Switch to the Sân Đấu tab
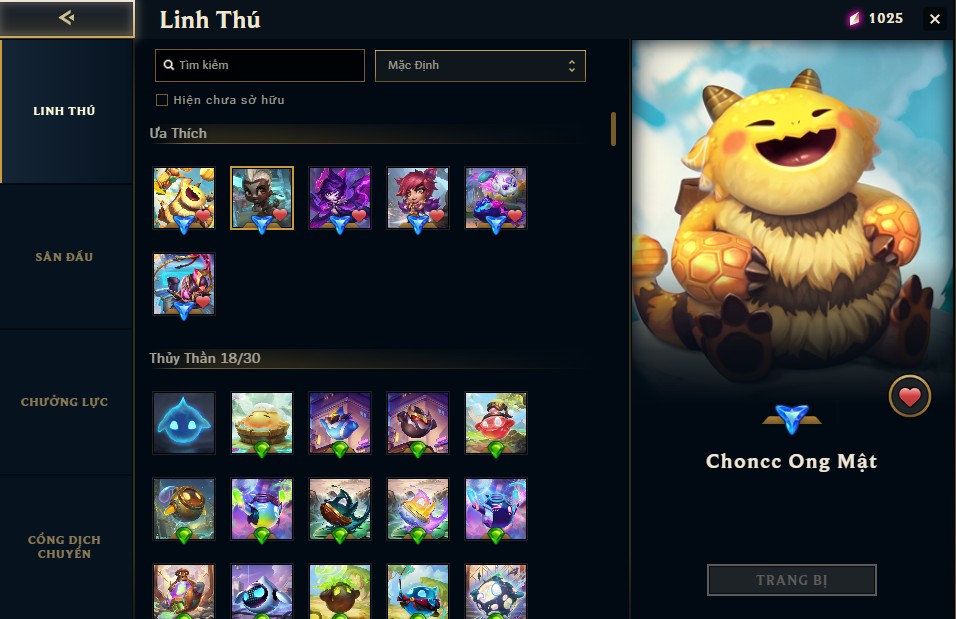This screenshot has width=956, height=619. (x=64, y=257)
